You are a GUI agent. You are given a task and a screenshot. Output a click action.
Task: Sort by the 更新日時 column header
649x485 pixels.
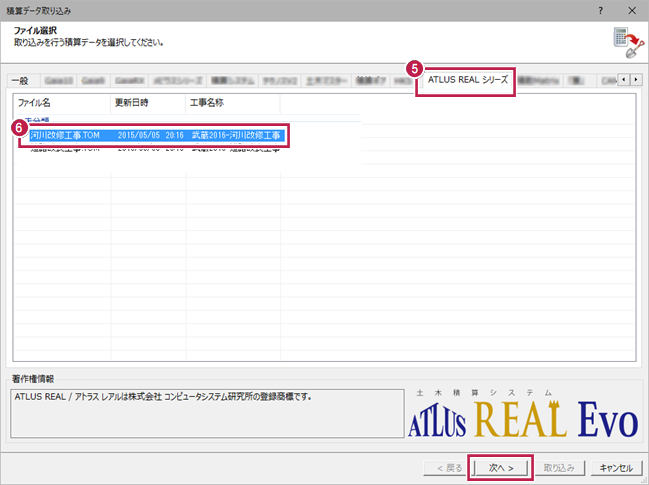148,103
